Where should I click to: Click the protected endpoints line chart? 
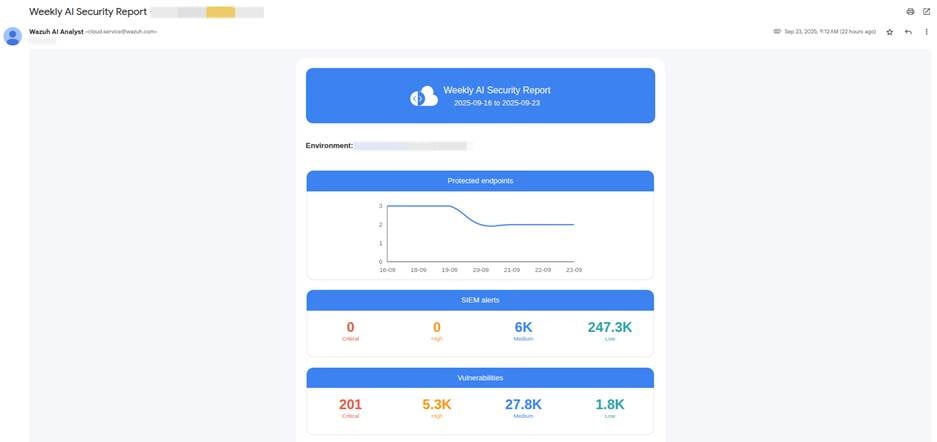480,234
